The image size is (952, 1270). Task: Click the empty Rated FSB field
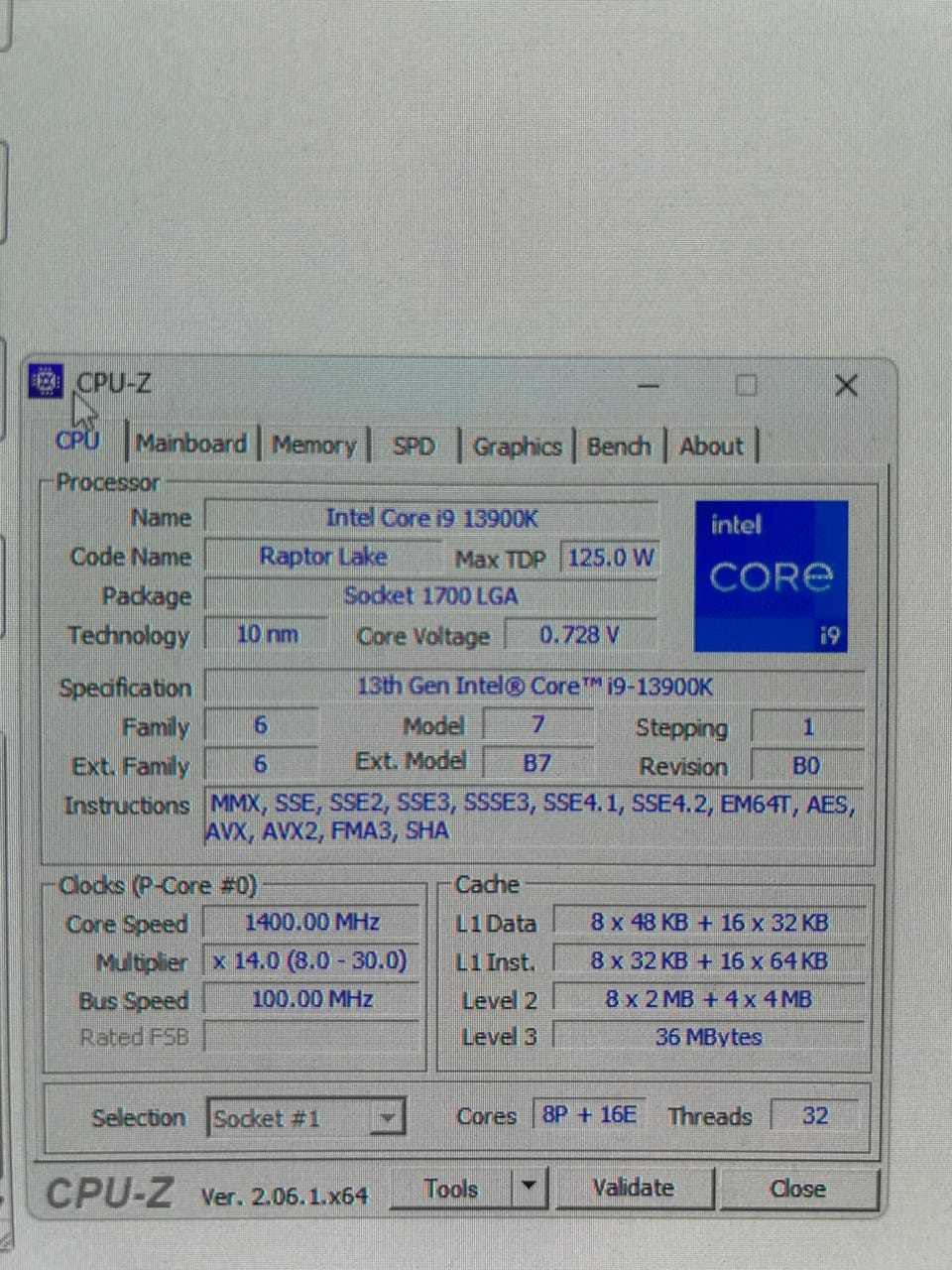pyautogui.click(x=312, y=1037)
